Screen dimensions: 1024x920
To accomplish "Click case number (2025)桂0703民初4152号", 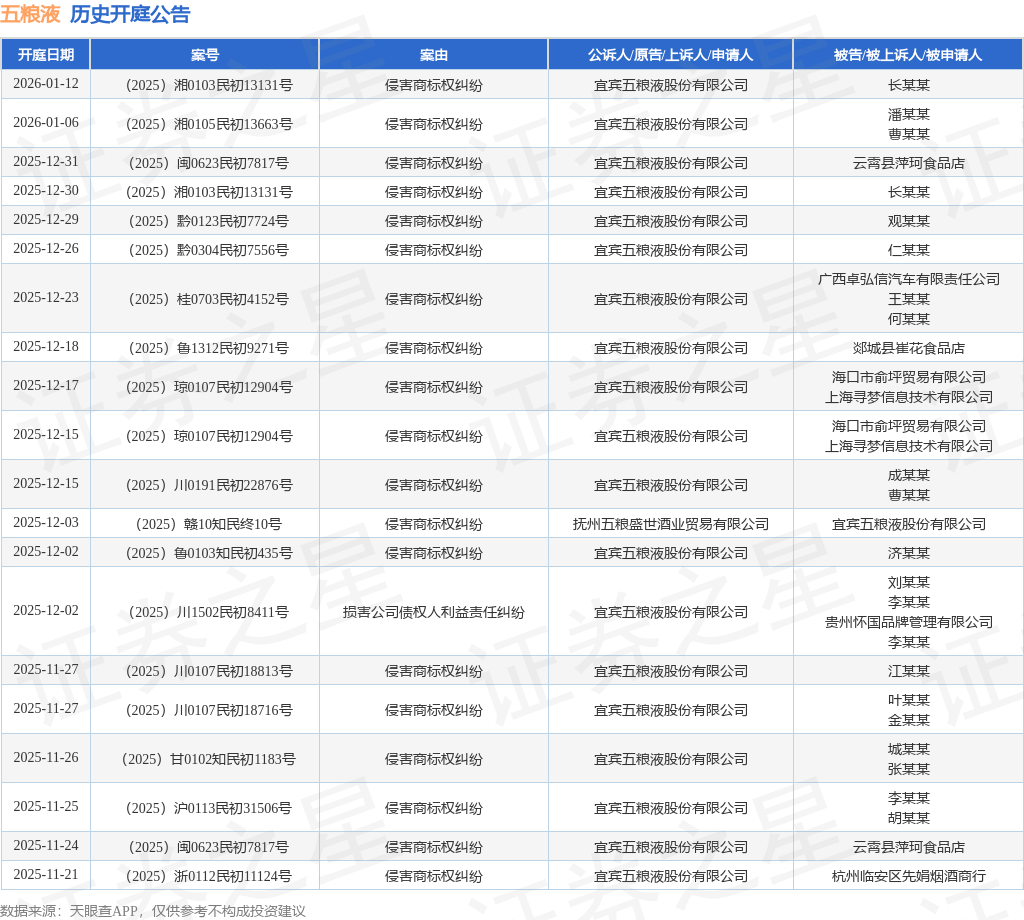I will click(x=209, y=299).
